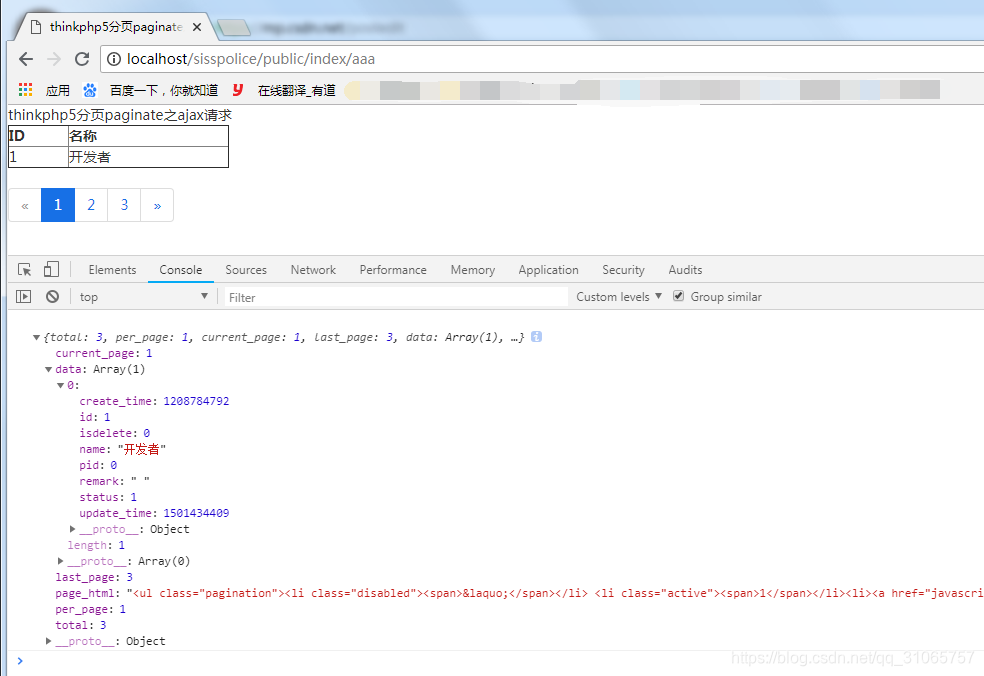Screen dimensions: 984x676
Task: Click the disabled « previous button
Action: pos(25,205)
